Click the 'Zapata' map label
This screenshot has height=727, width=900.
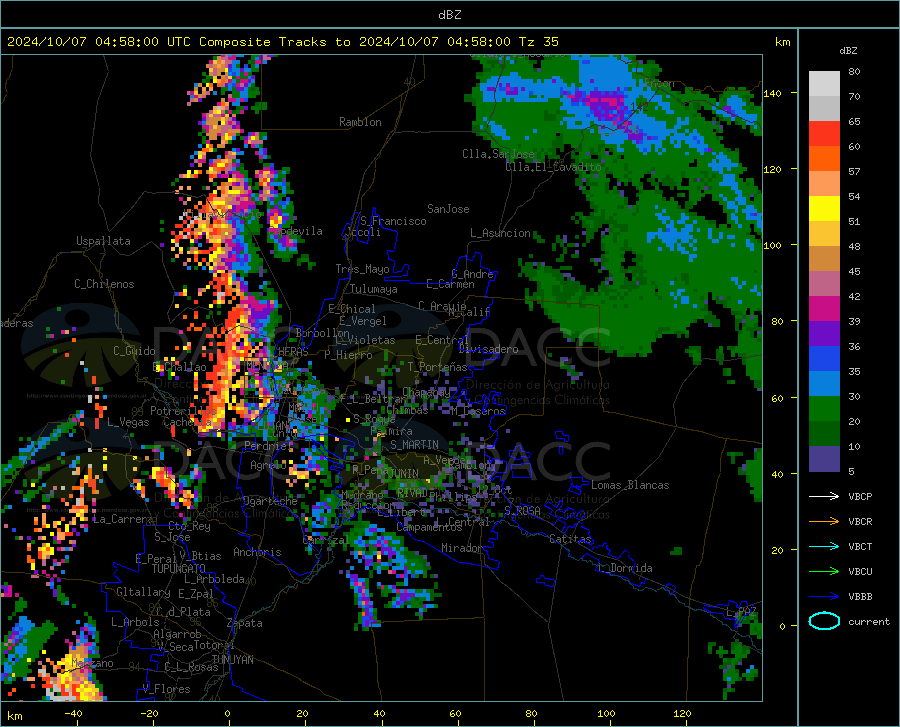(245, 623)
